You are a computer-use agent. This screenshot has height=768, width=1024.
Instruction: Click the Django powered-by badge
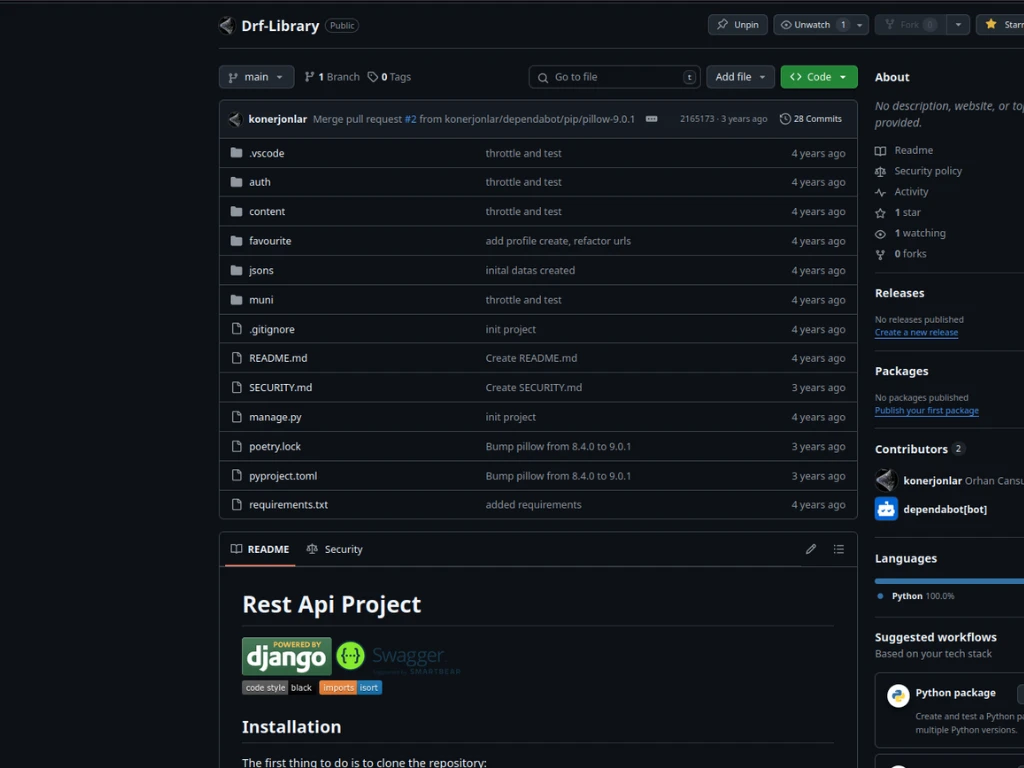[x=286, y=656]
